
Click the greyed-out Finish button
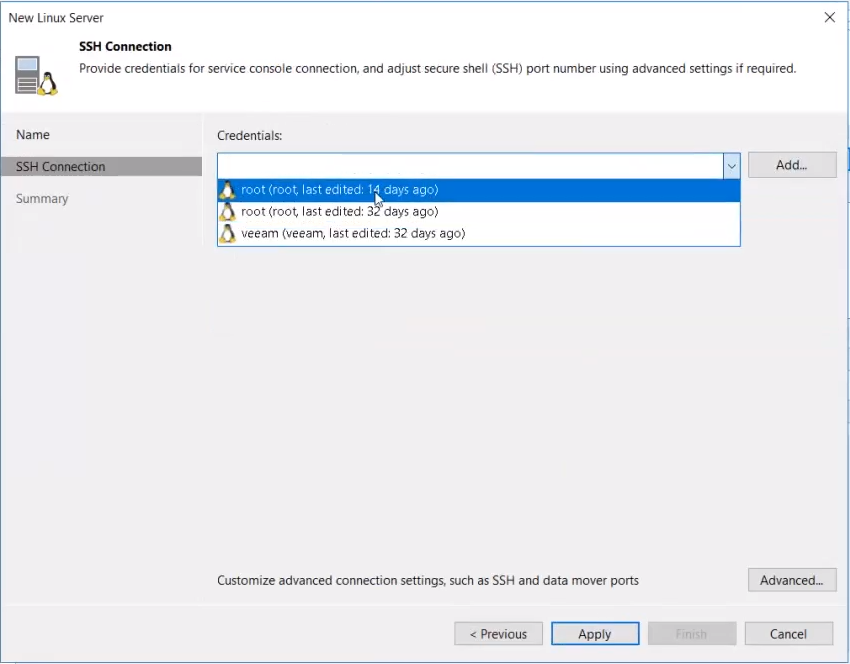692,634
